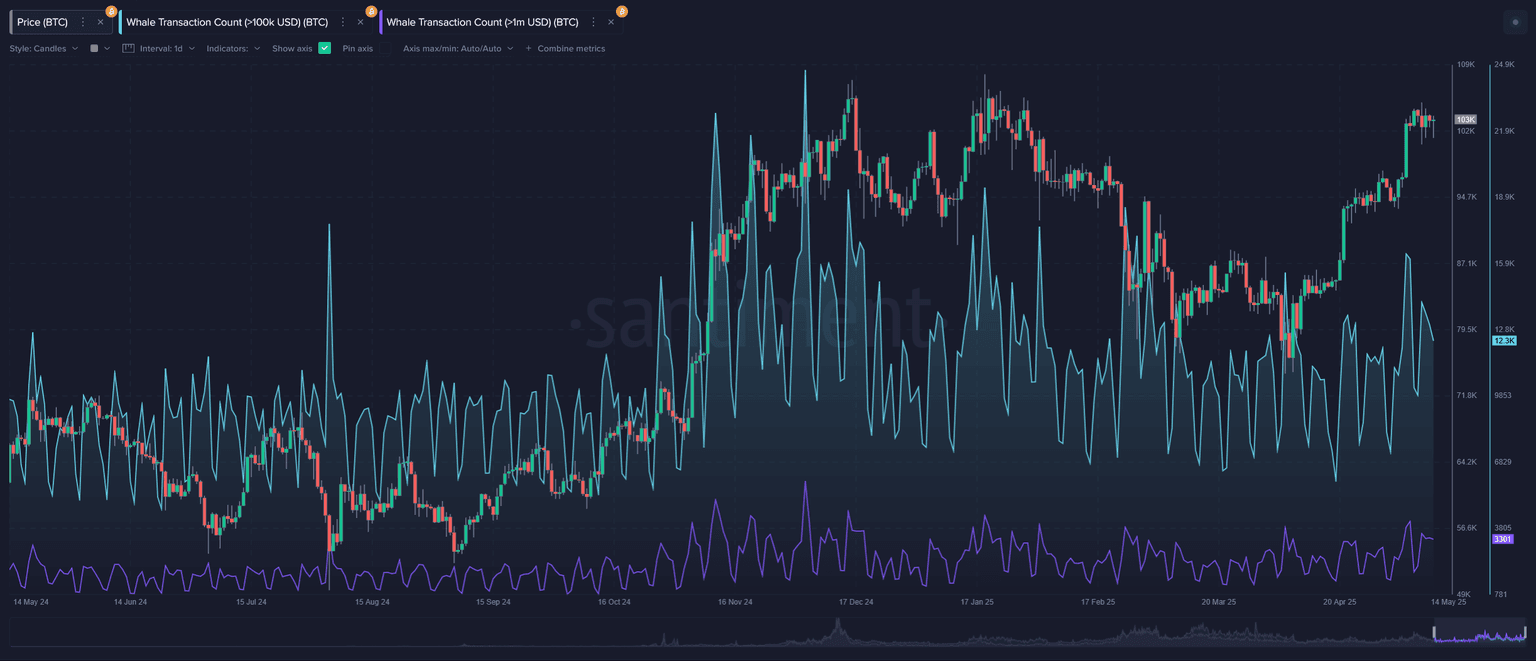Viewport: 1536px width, 661px height.
Task: Open options for Whale Transaction Count >1m metric
Action: point(593,22)
